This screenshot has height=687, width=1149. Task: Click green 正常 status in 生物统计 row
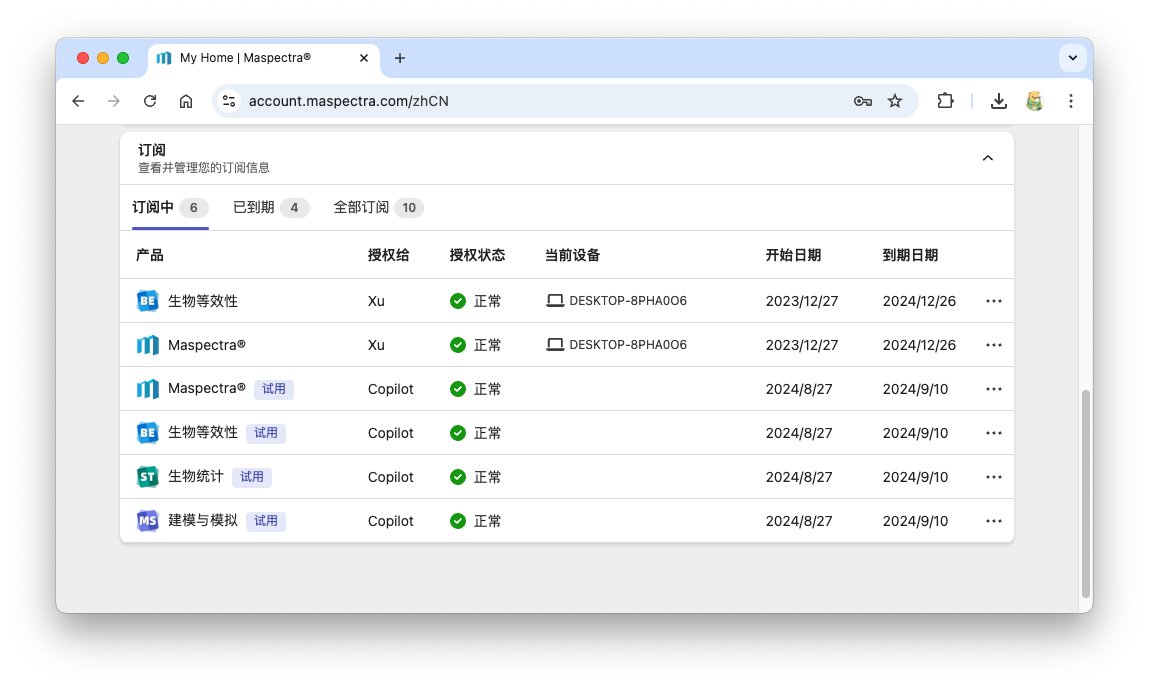476,477
